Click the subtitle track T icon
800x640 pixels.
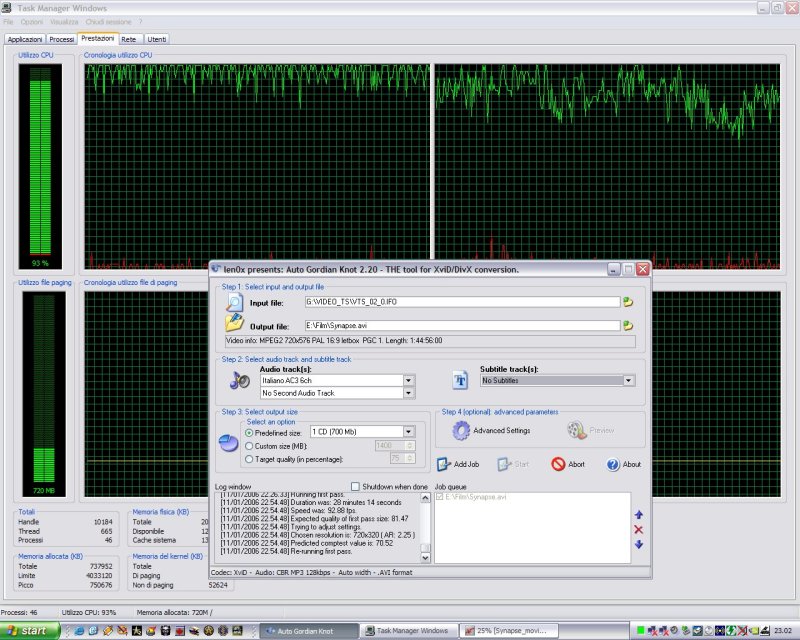(x=460, y=380)
